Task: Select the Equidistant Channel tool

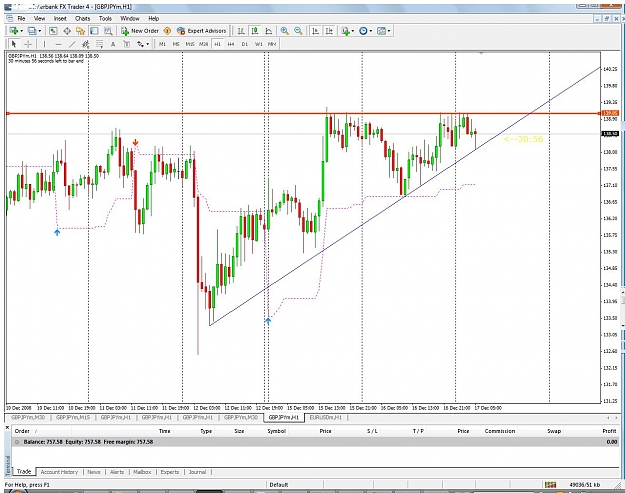Action: (85, 44)
